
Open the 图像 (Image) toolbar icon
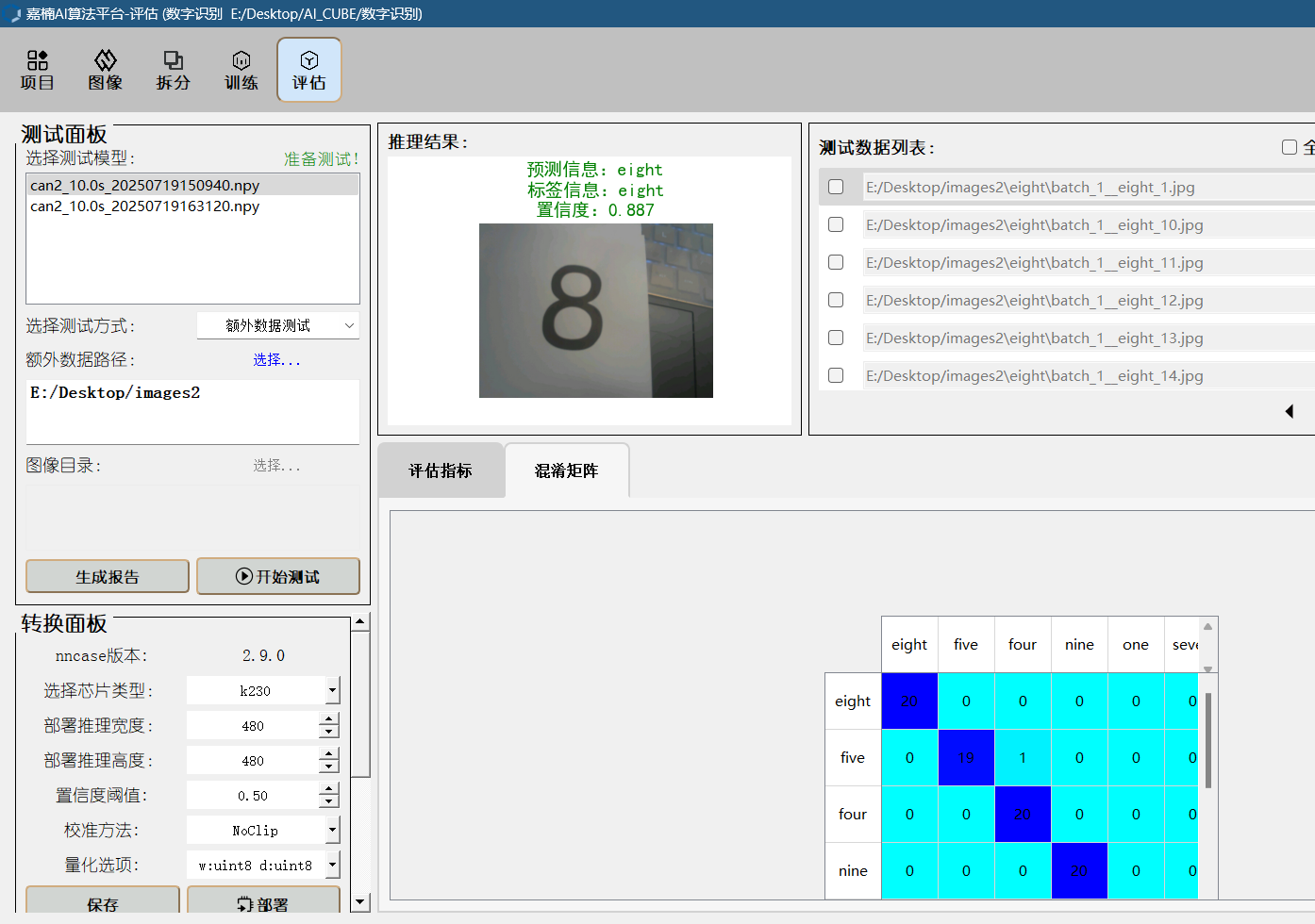106,71
